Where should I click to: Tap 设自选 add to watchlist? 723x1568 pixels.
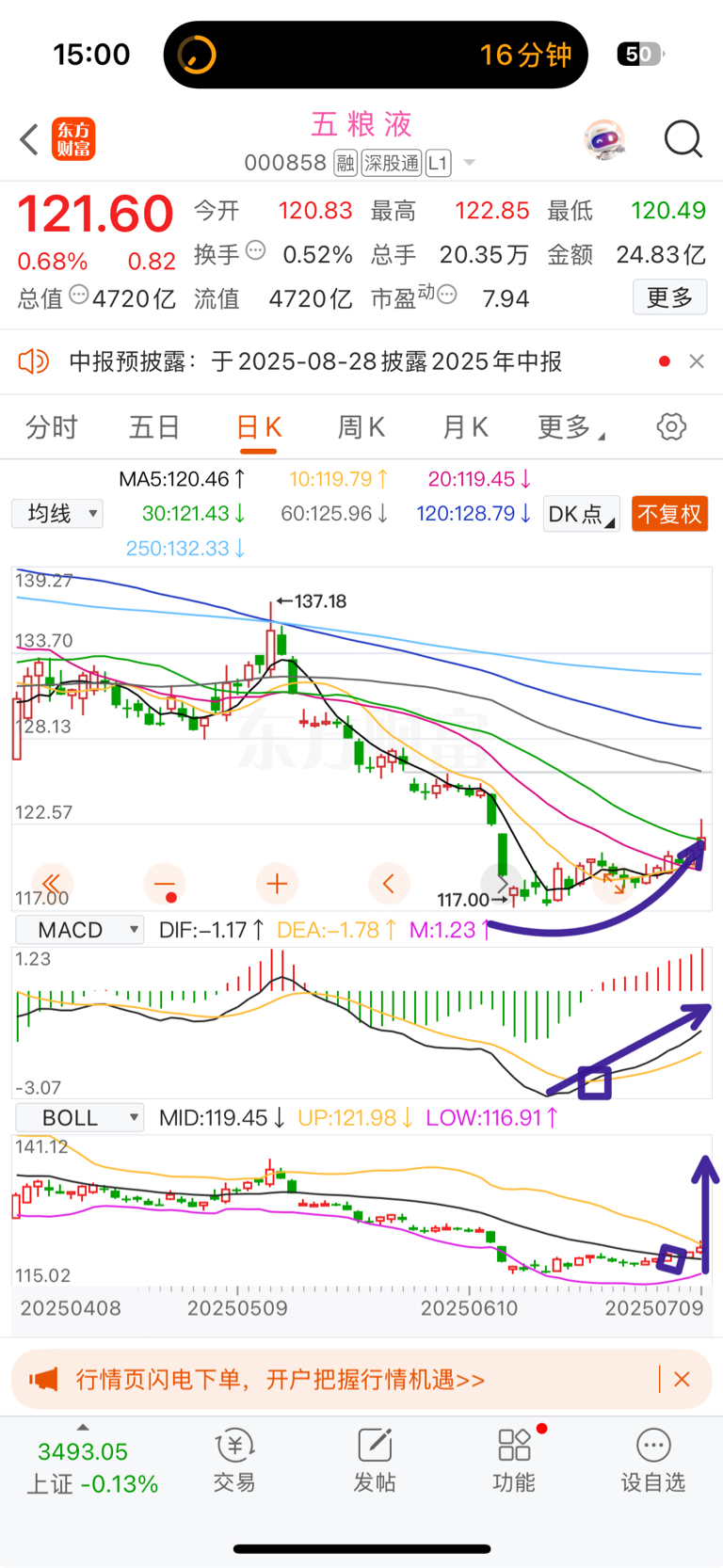click(x=653, y=1460)
